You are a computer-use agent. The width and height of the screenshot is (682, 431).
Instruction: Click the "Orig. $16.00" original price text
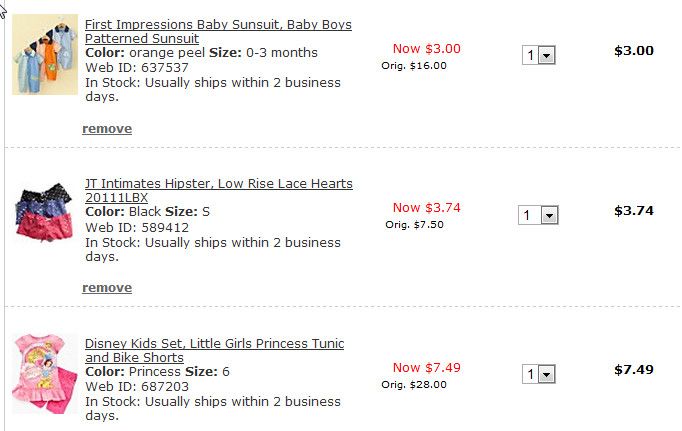414,66
